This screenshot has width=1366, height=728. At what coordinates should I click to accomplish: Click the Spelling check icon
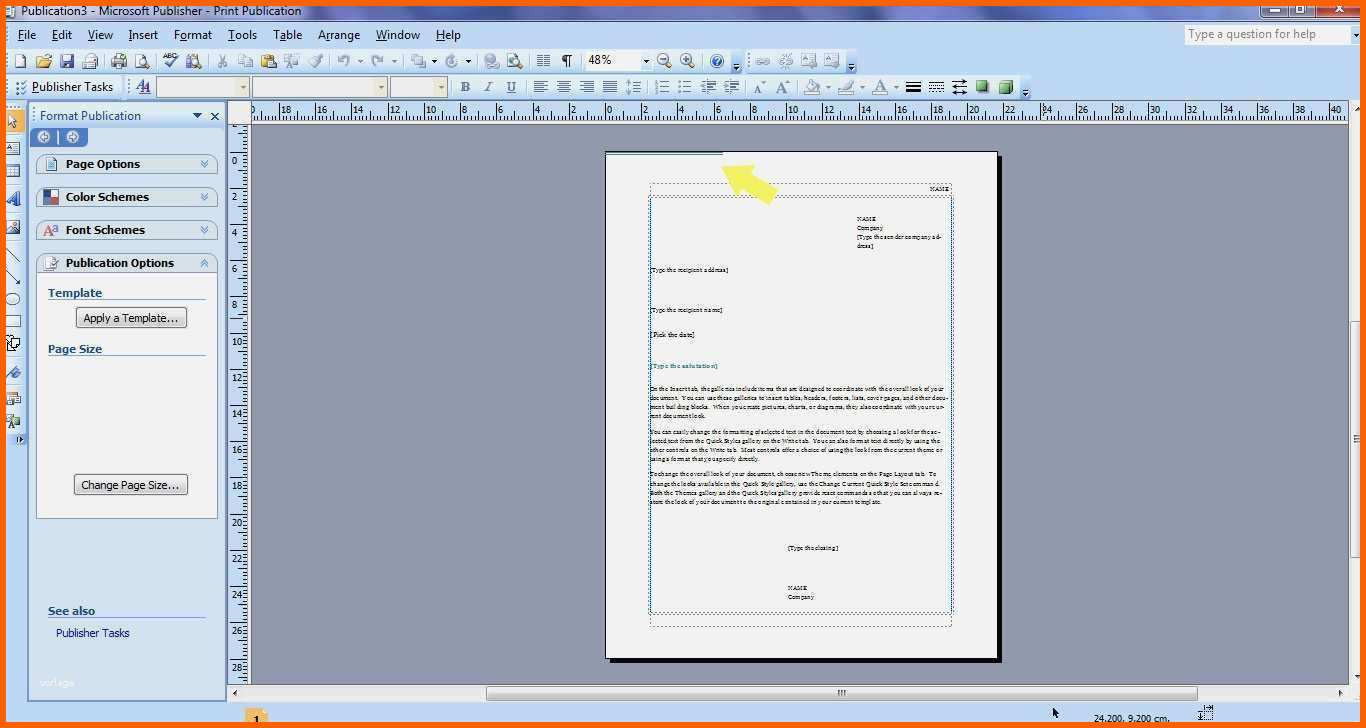[x=171, y=61]
